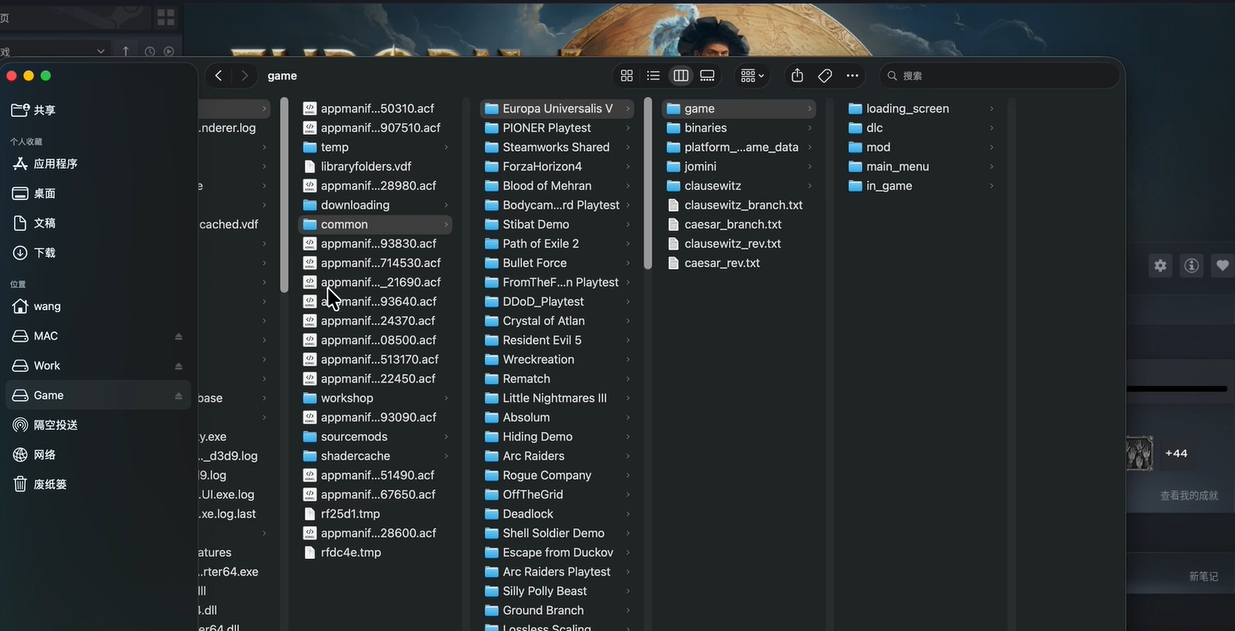Open the more actions ellipsis menu
The width and height of the screenshot is (1235, 631).
point(852,76)
